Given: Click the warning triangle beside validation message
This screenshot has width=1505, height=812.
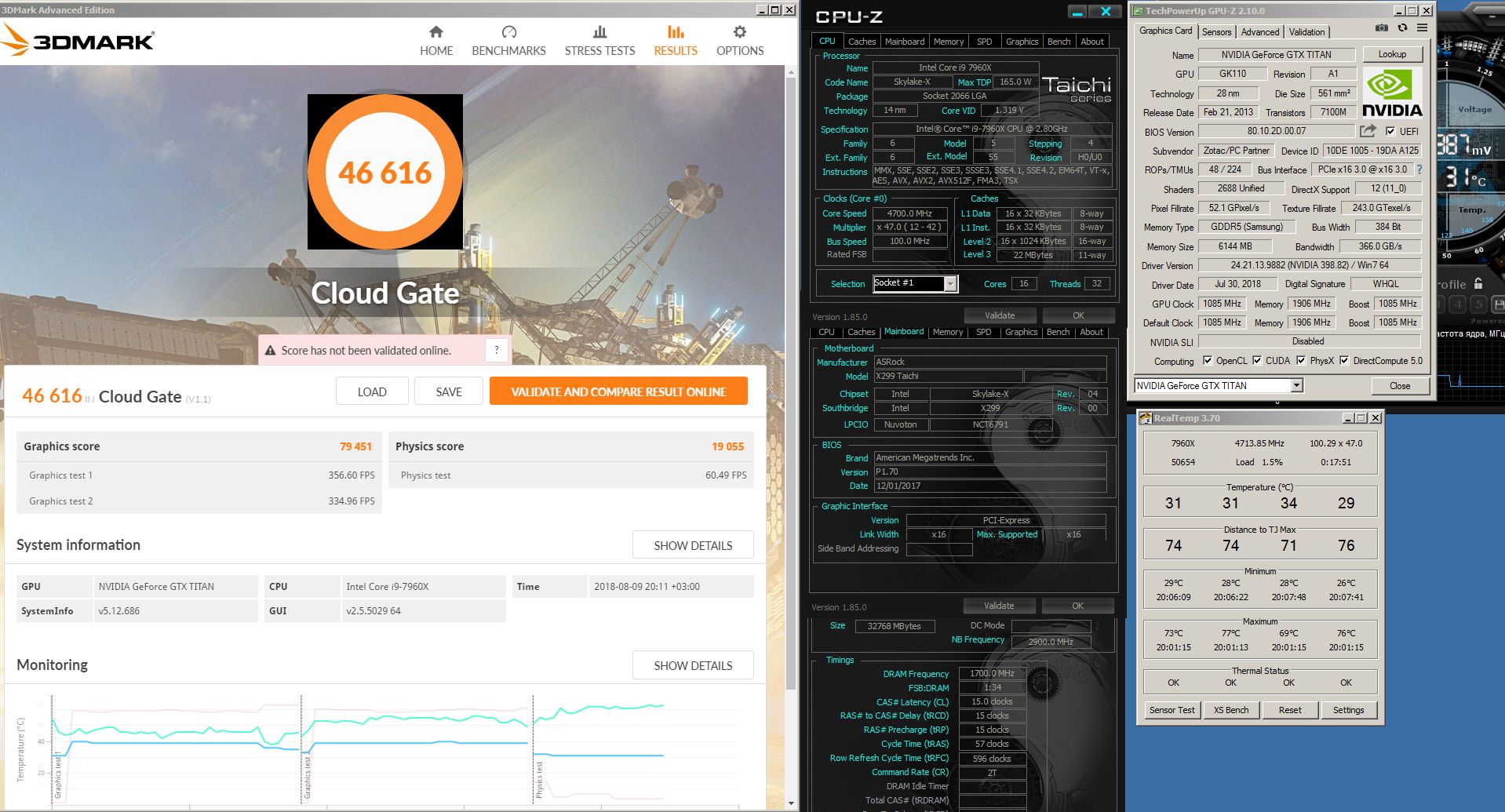Looking at the screenshot, I should click(270, 351).
